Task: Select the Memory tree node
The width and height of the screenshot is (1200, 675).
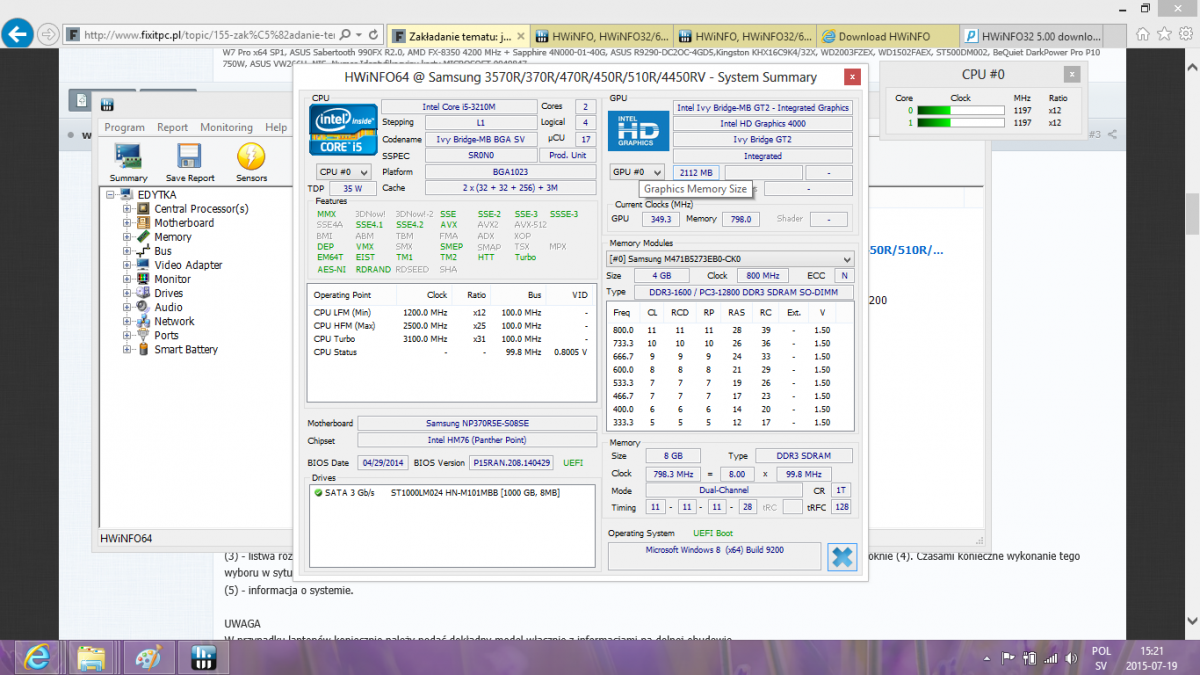Action: [173, 237]
